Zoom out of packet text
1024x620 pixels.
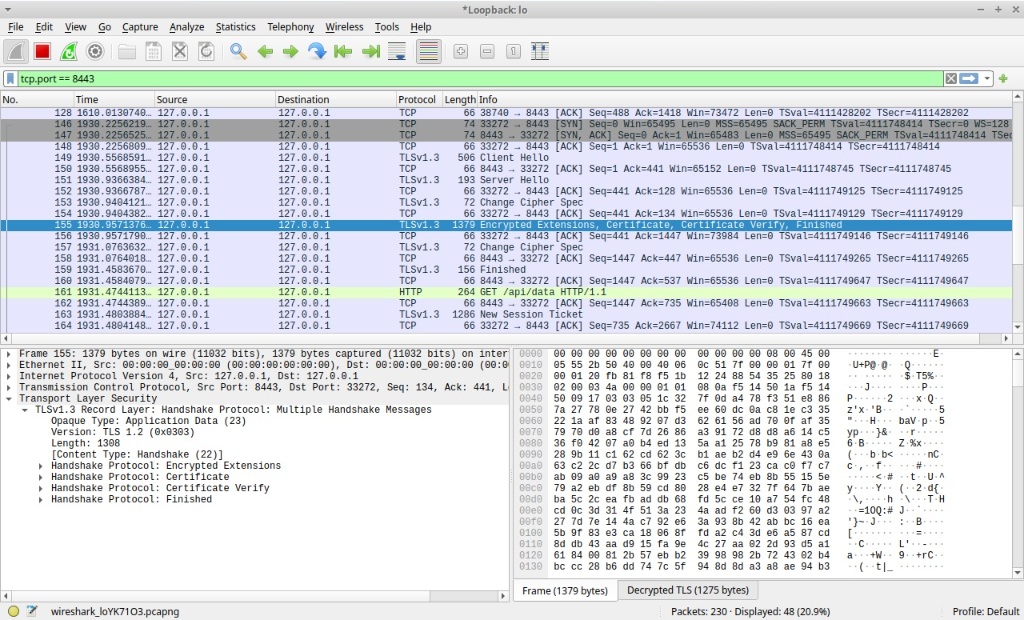pyautogui.click(x=487, y=52)
